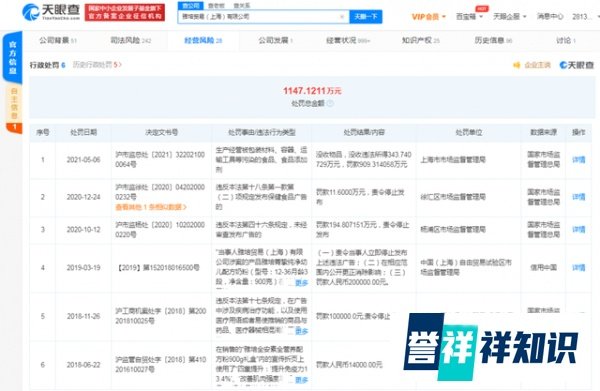The width and height of the screenshot is (600, 391).
Task: Click 详情 for row 4 dated 2019-03-19
Action: [x=578, y=267]
